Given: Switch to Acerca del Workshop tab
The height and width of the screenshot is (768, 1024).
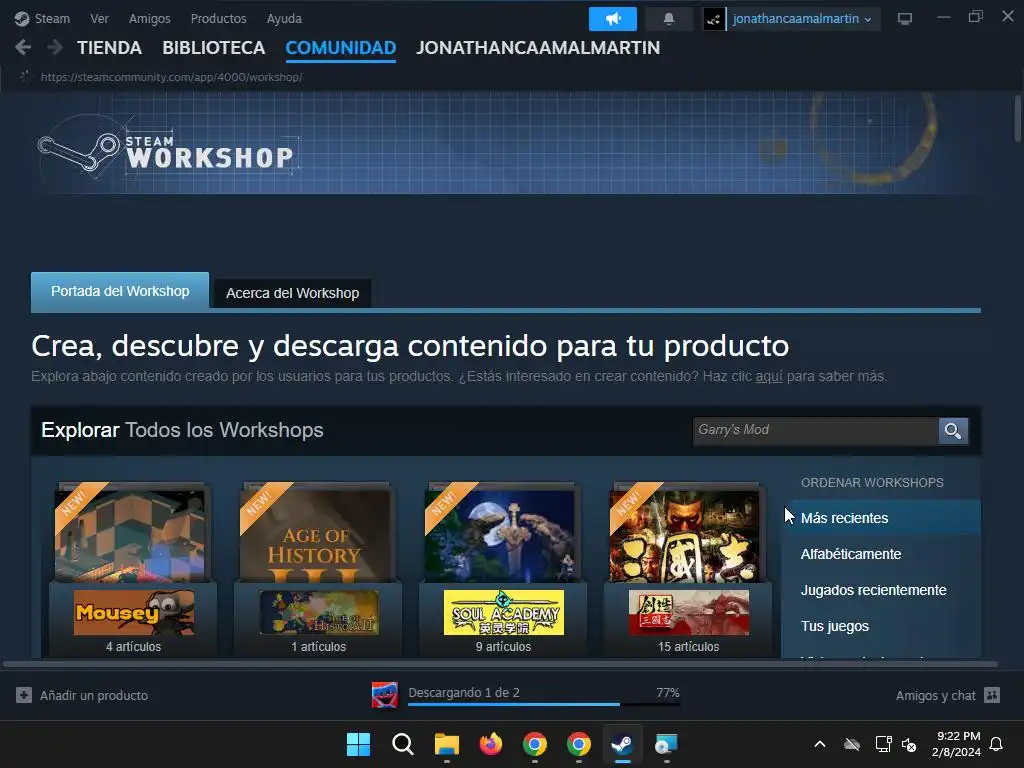Looking at the screenshot, I should (x=293, y=293).
